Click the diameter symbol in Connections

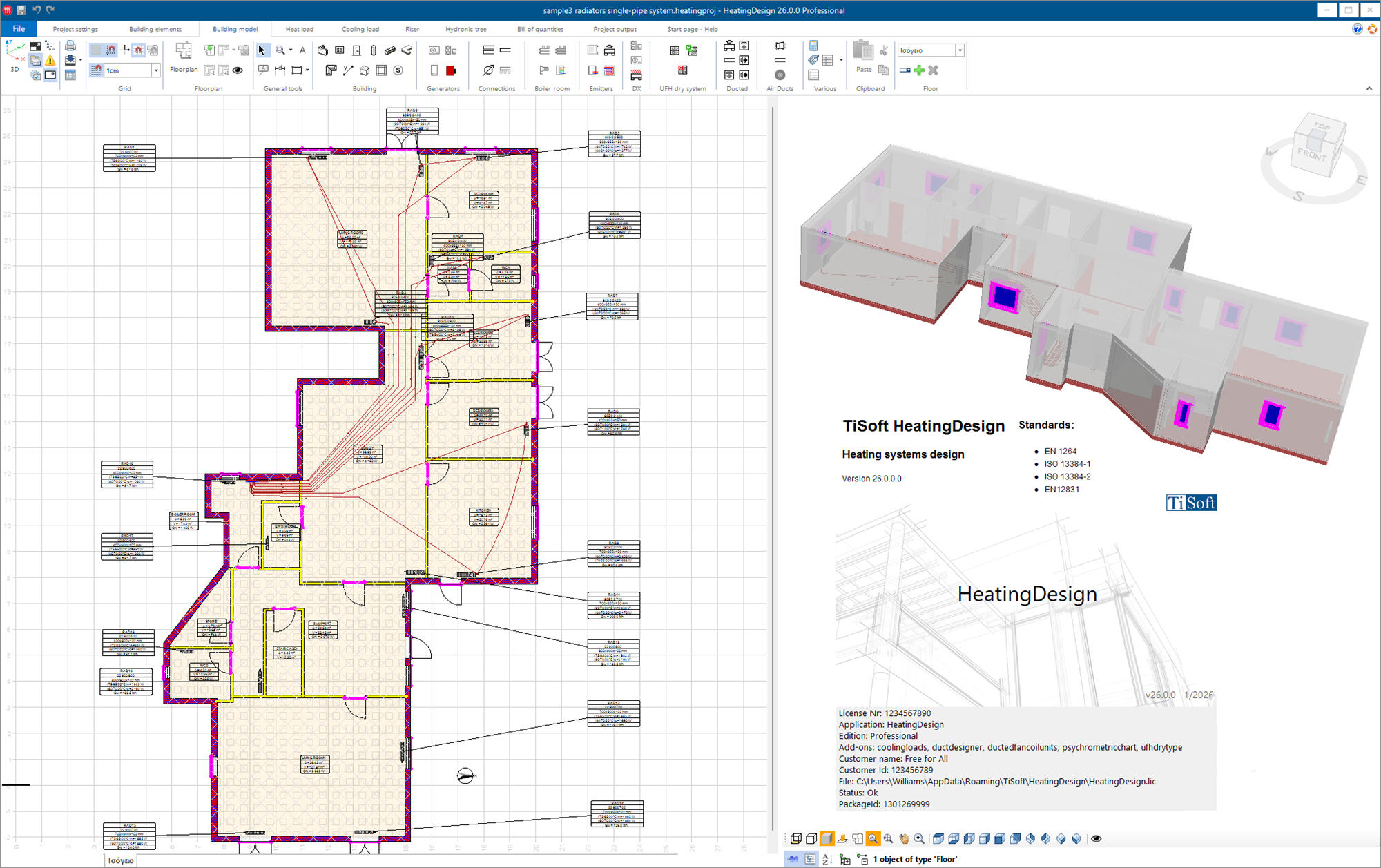489,70
